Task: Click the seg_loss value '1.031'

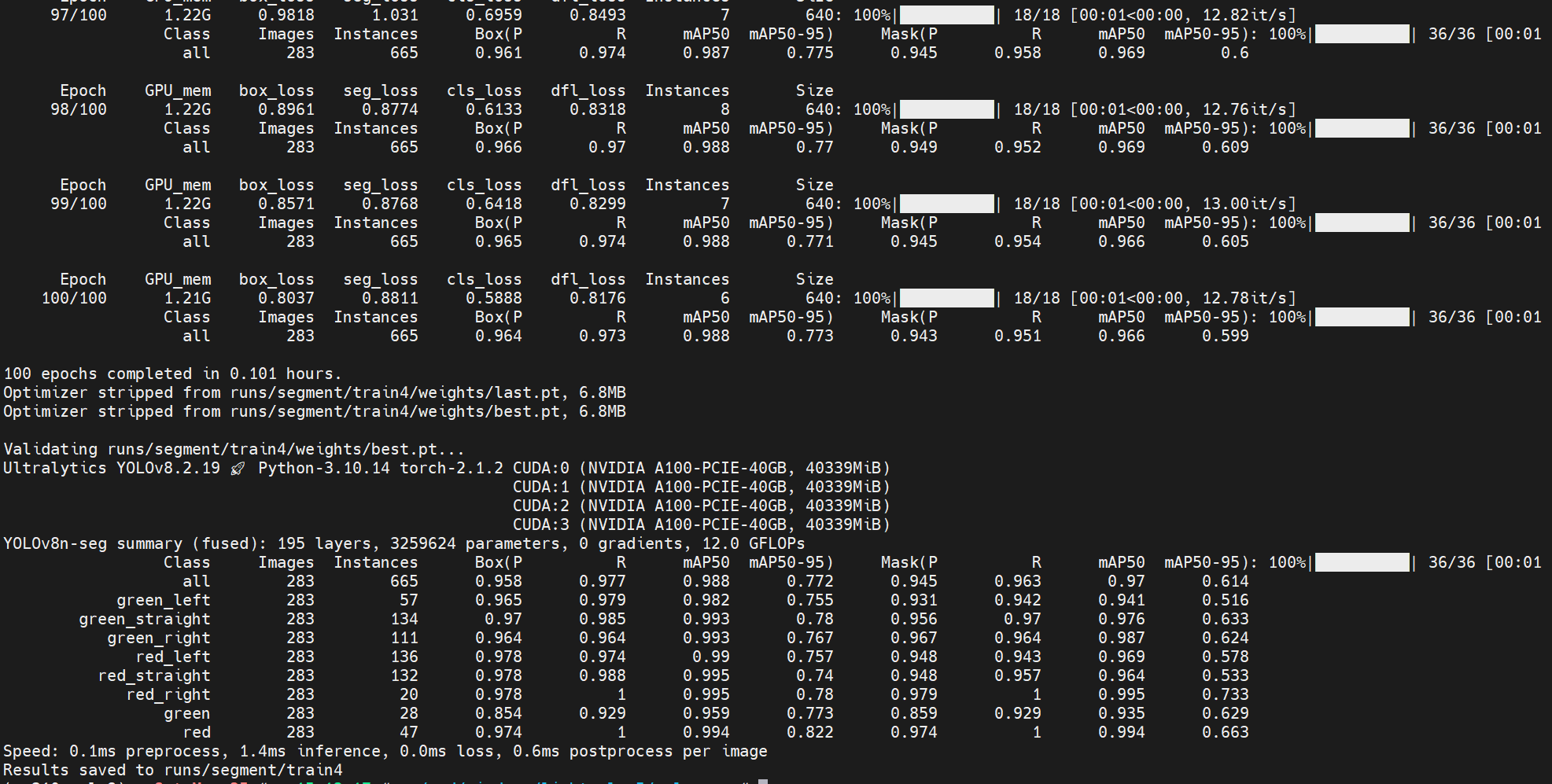Action: point(395,15)
